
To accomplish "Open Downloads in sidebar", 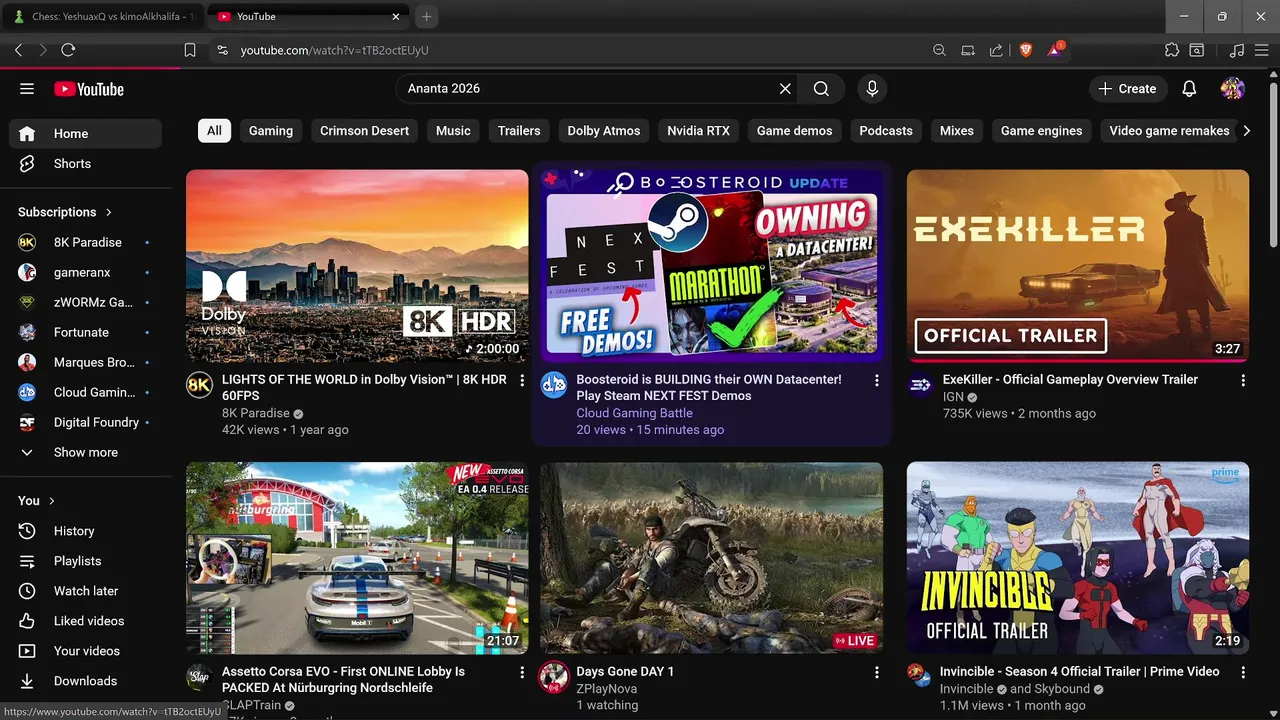I will (86, 681).
